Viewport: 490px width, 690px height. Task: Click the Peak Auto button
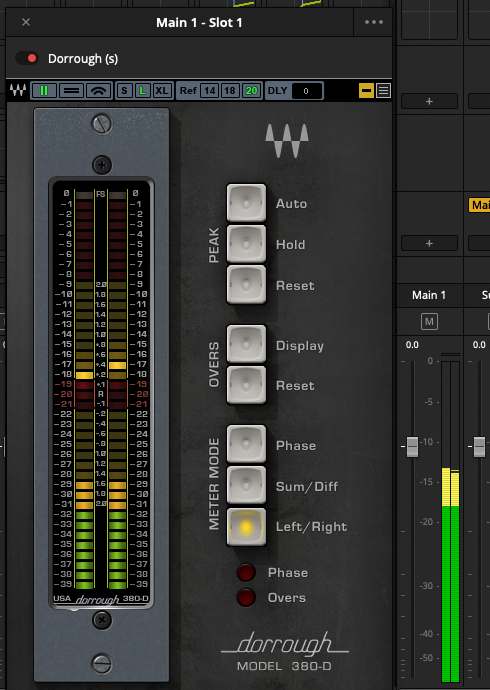246,203
